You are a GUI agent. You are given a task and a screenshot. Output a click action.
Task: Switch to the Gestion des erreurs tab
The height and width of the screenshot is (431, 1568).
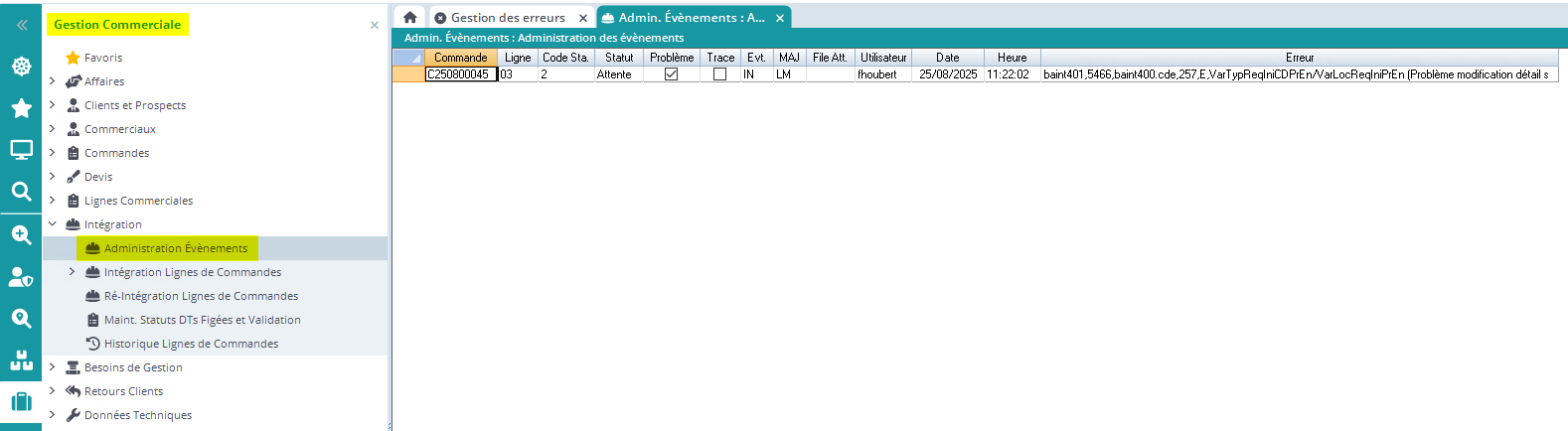(507, 17)
